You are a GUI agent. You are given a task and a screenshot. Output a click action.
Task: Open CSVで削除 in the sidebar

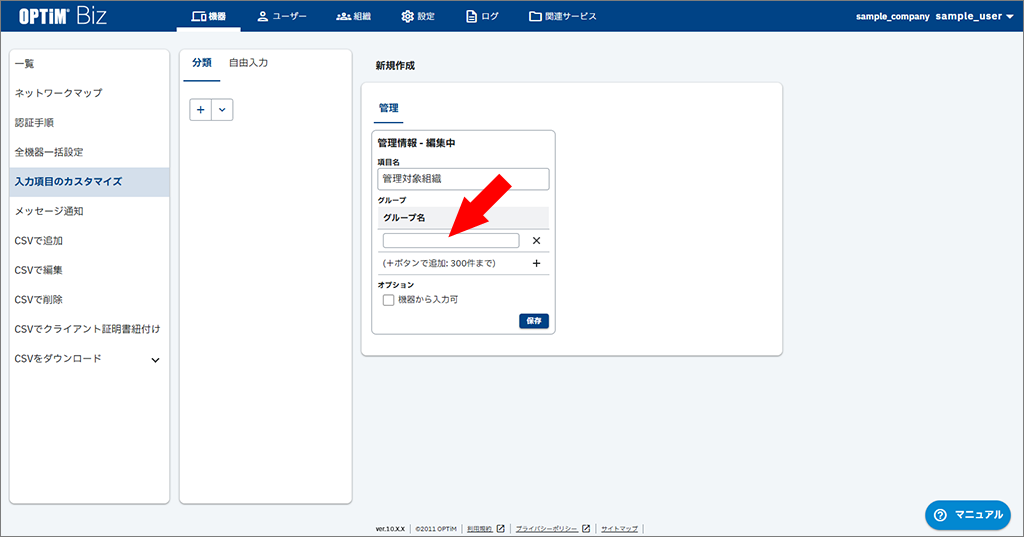89,299
